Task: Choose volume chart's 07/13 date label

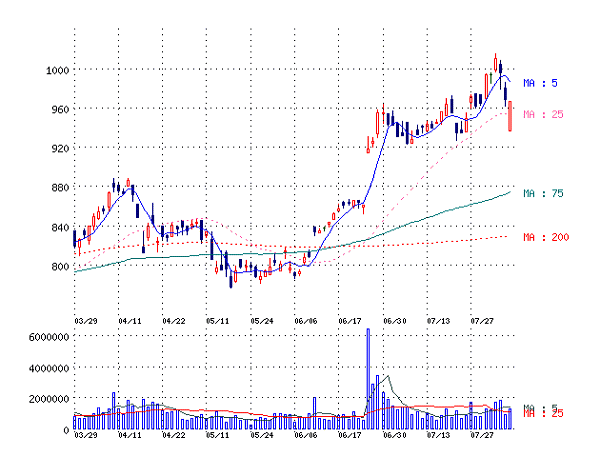Action: click(439, 435)
